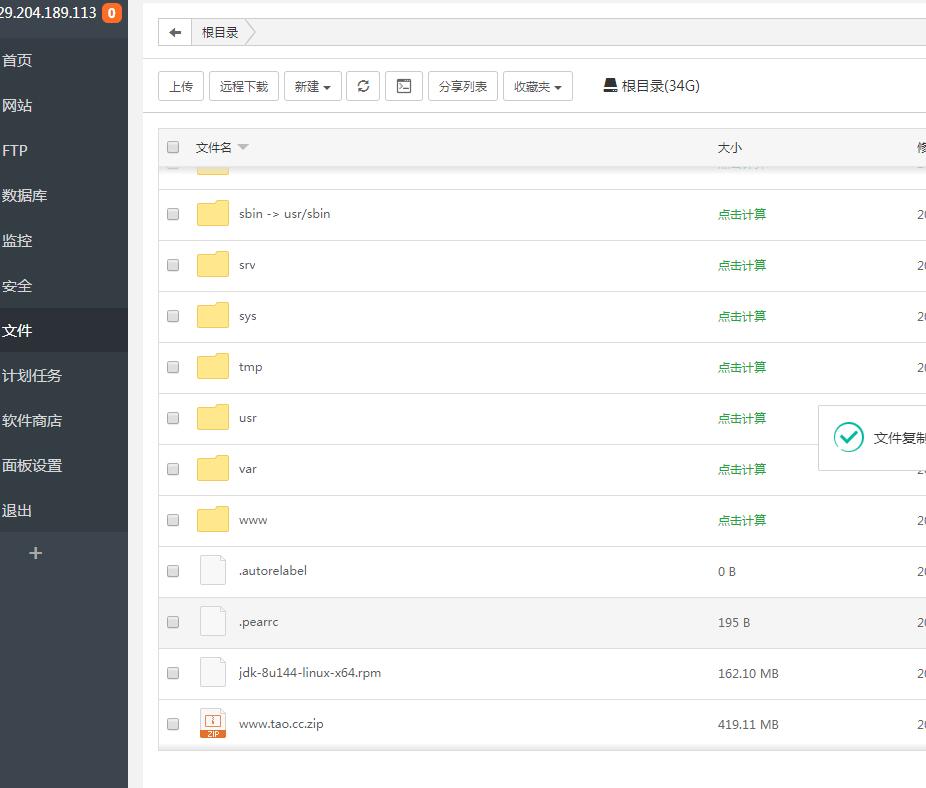Click the jdk-8u144 rpm file icon

point(213,673)
